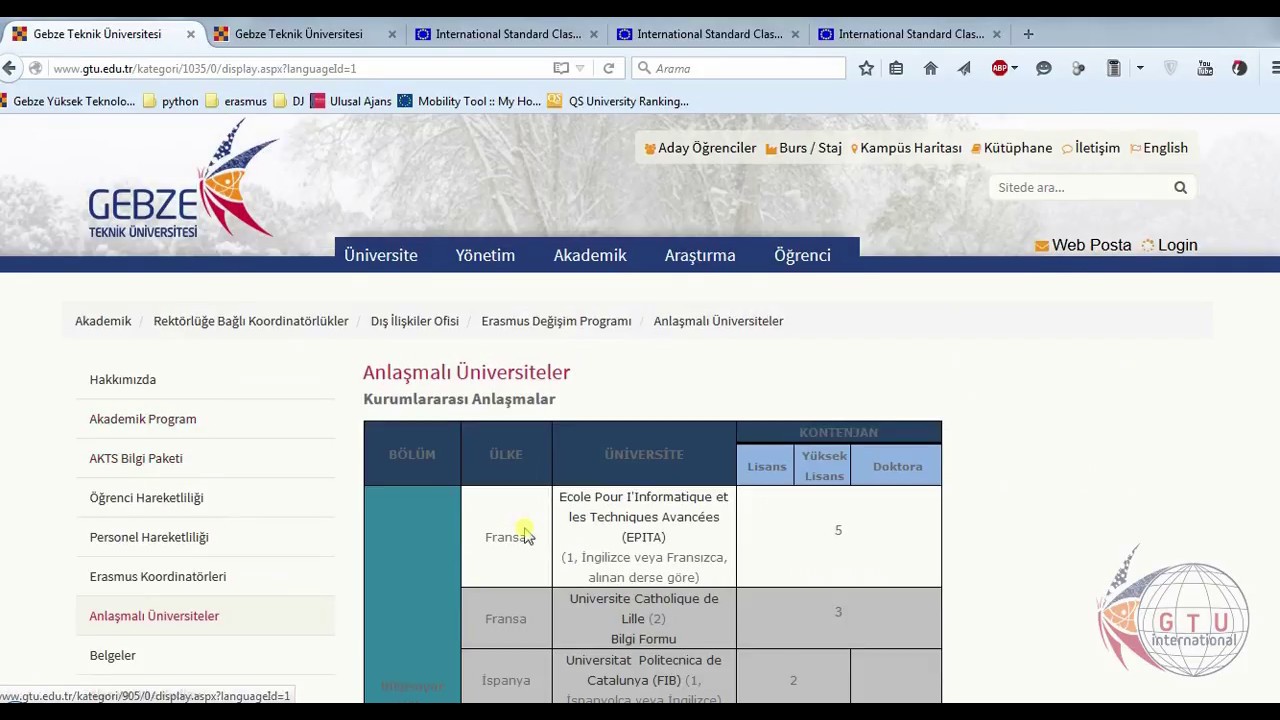Switch site language to English
The image size is (1280, 720).
1159,148
